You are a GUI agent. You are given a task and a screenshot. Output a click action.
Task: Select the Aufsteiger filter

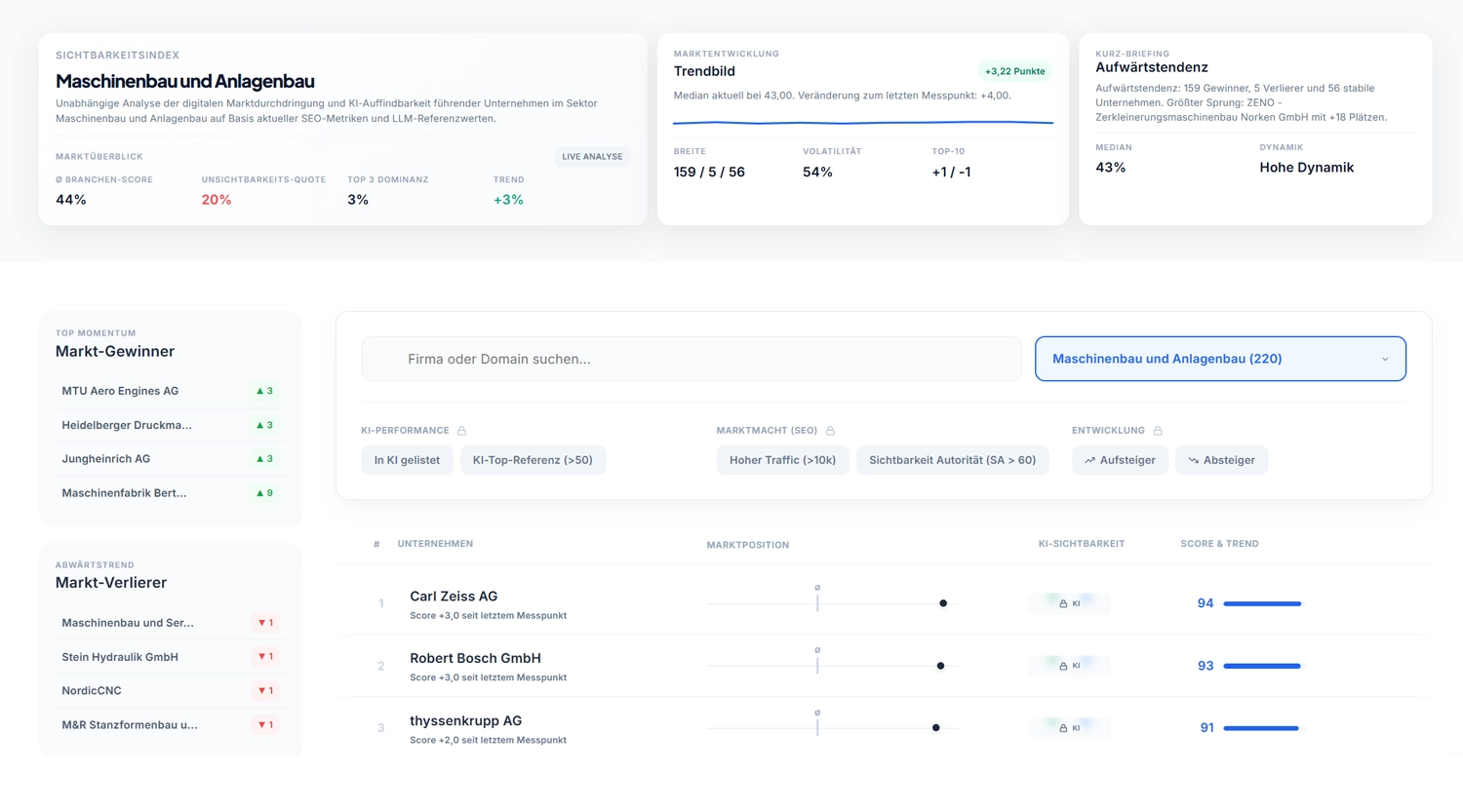click(x=1120, y=460)
